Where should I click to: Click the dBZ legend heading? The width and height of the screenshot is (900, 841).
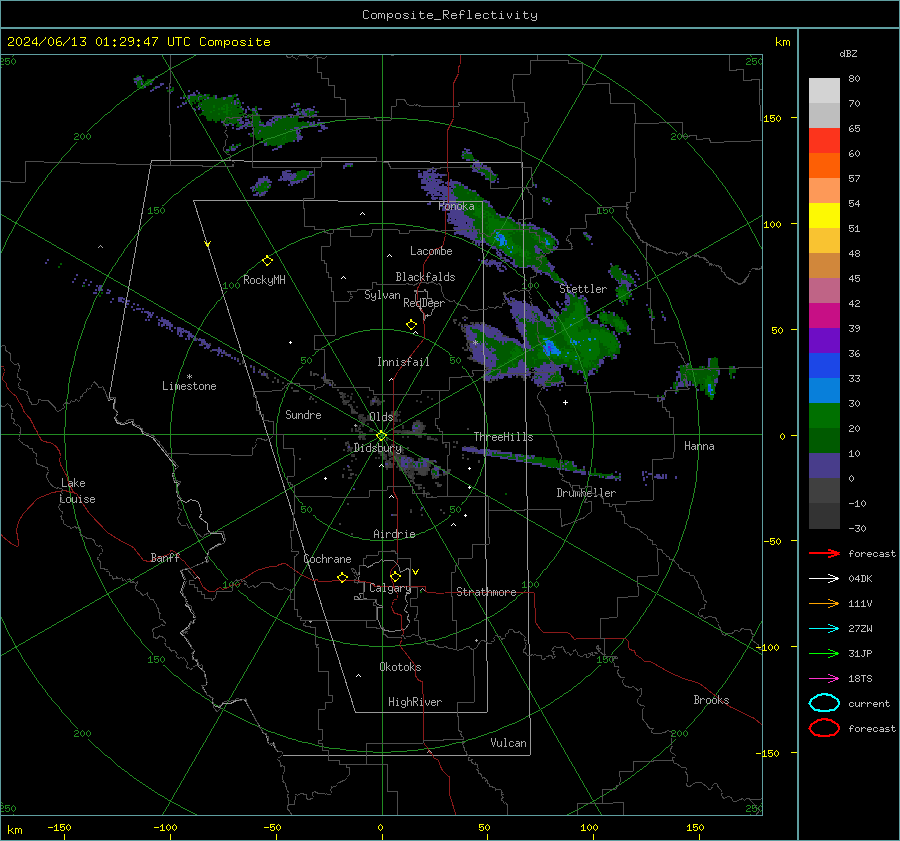[848, 53]
